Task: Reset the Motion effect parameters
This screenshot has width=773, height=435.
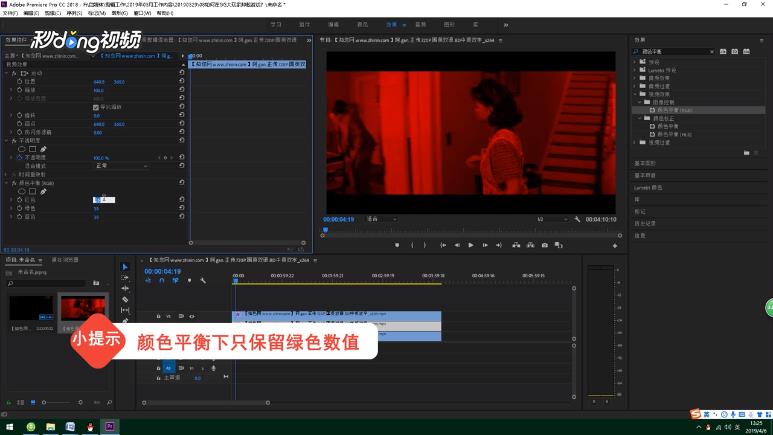Action: pos(181,72)
